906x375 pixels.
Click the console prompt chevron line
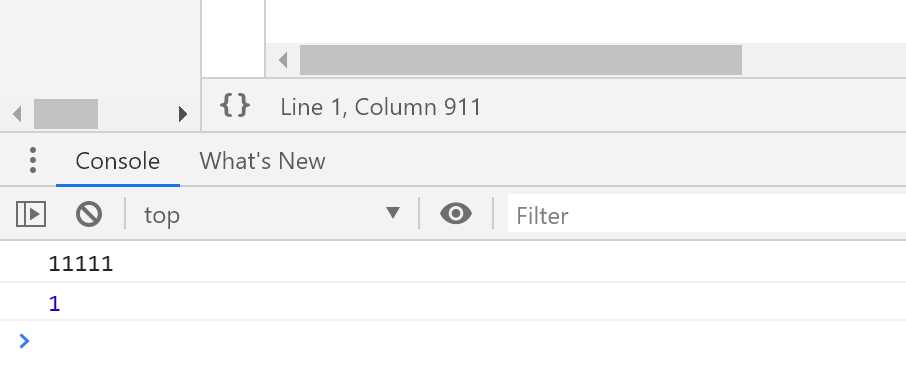[x=453, y=341]
